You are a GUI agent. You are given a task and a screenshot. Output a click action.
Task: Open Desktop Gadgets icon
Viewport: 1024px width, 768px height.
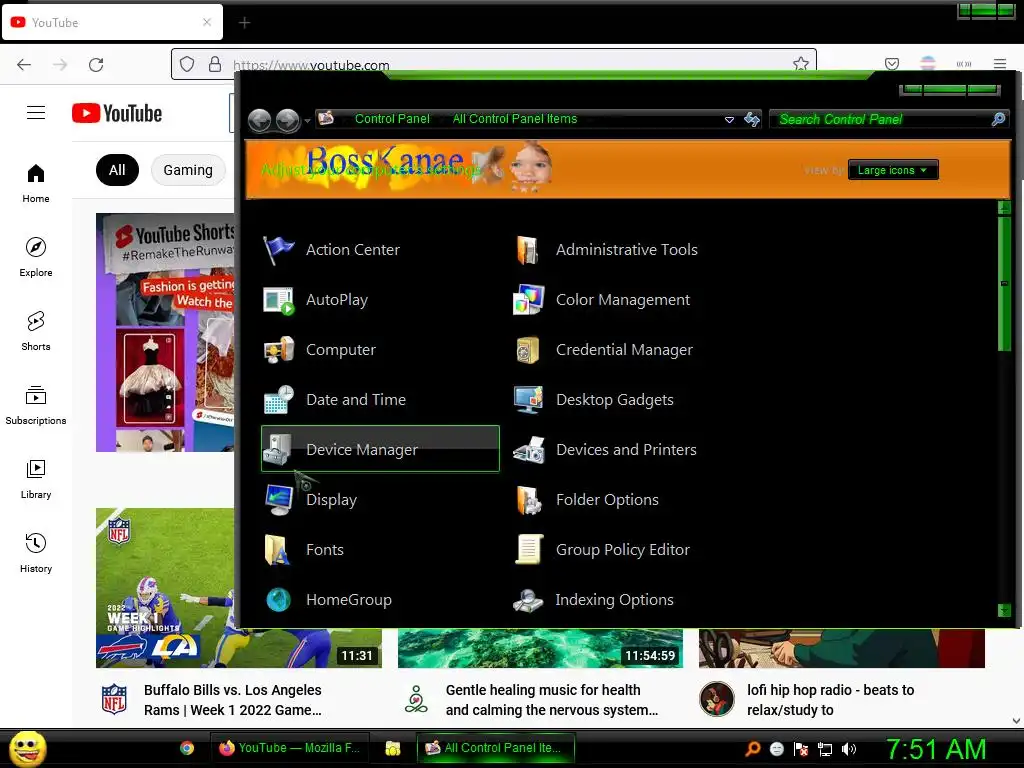528,400
